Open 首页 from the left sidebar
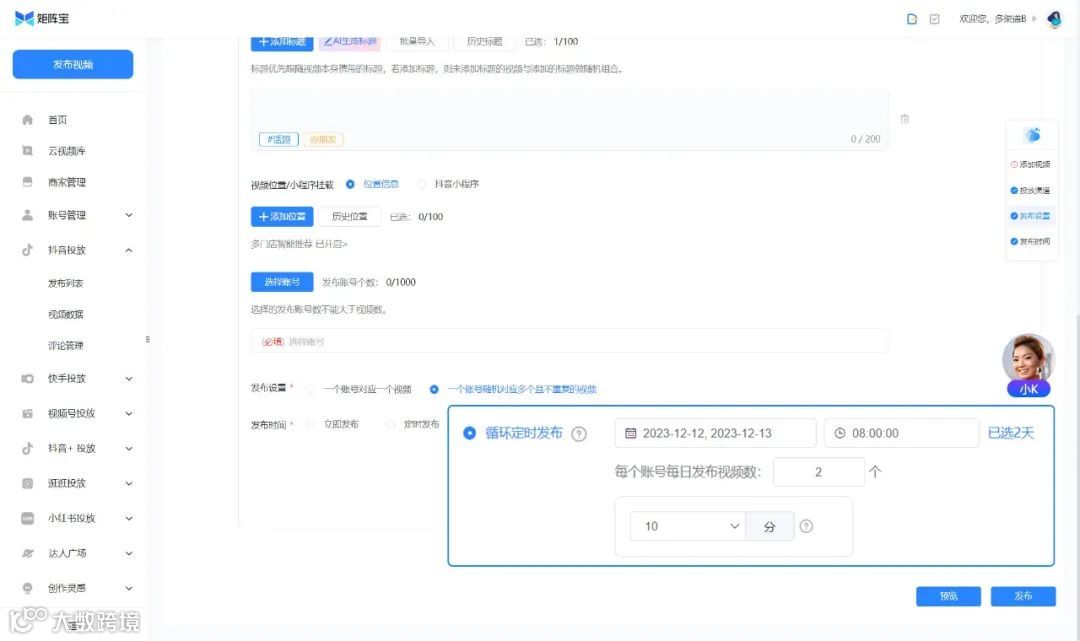 tap(56, 119)
